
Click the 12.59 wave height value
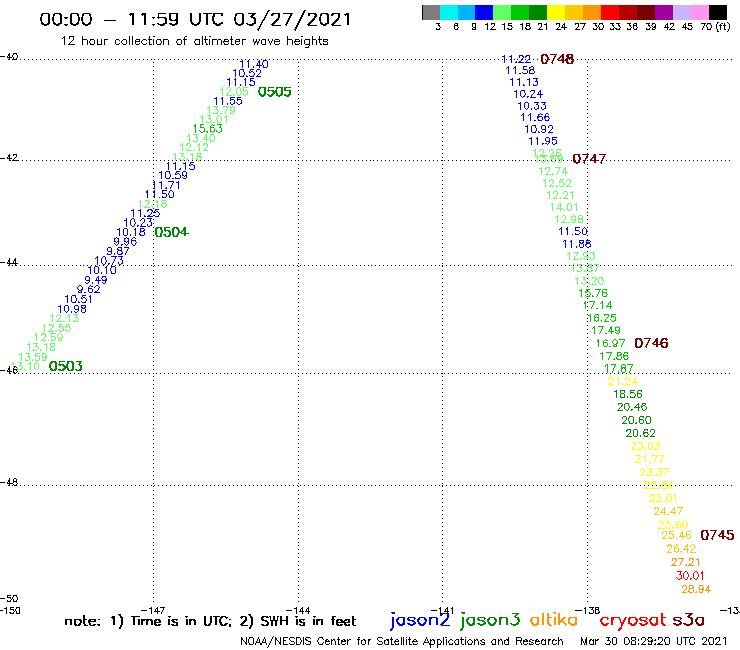tap(48, 337)
